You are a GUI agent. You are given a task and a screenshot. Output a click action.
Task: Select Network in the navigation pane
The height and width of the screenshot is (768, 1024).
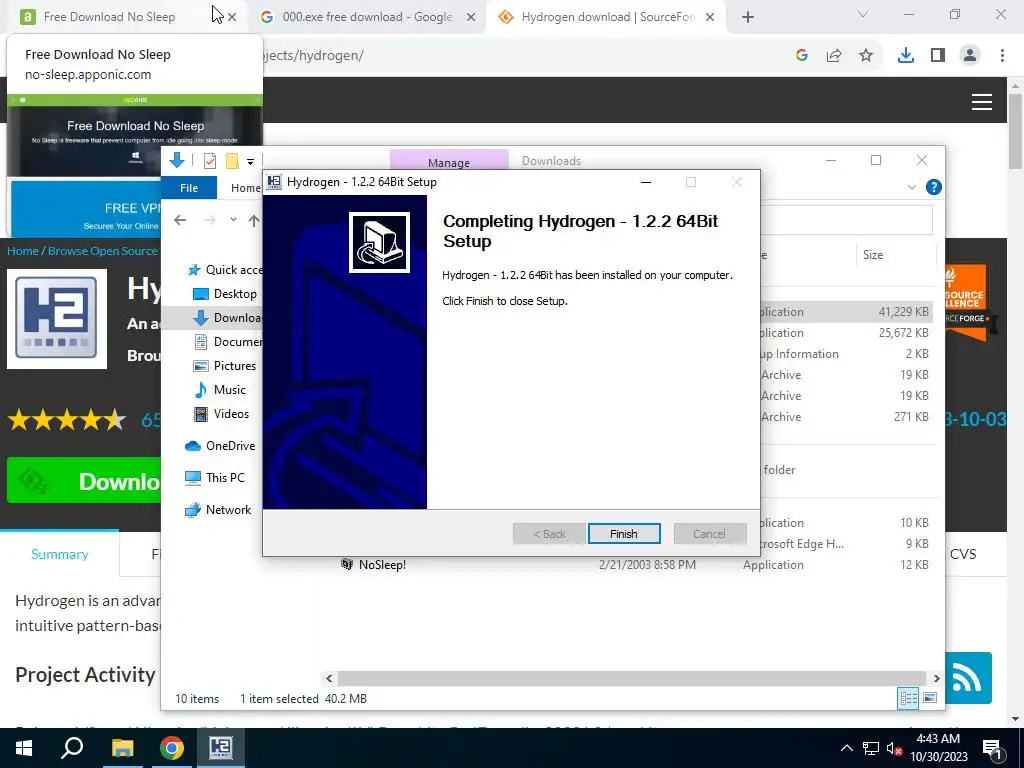pyautogui.click(x=218, y=510)
